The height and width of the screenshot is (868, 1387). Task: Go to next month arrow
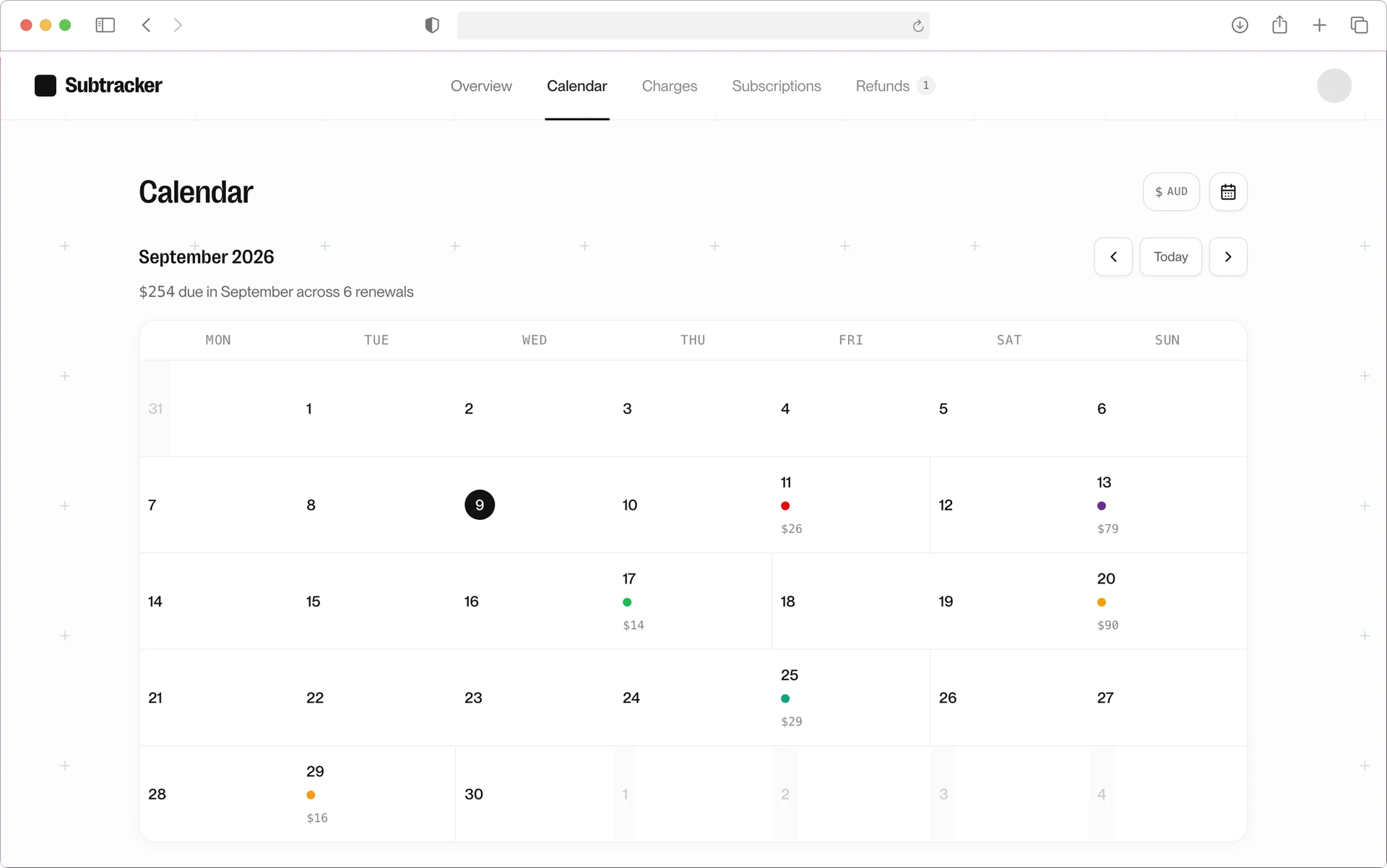click(1228, 257)
